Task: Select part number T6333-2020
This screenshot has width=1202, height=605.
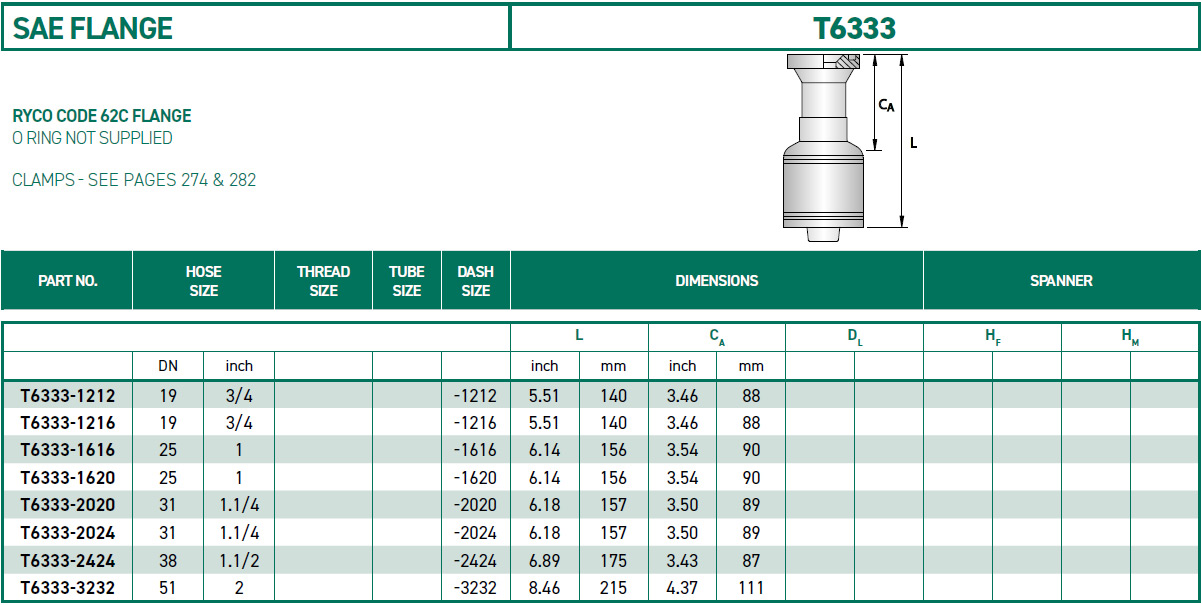Action: 68,505
